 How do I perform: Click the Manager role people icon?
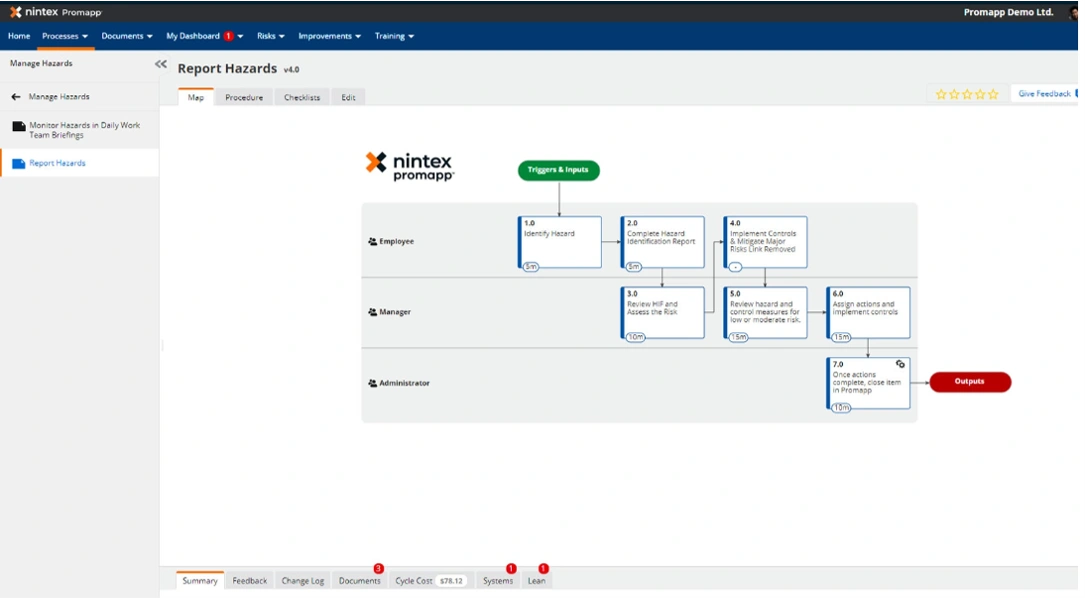click(372, 312)
